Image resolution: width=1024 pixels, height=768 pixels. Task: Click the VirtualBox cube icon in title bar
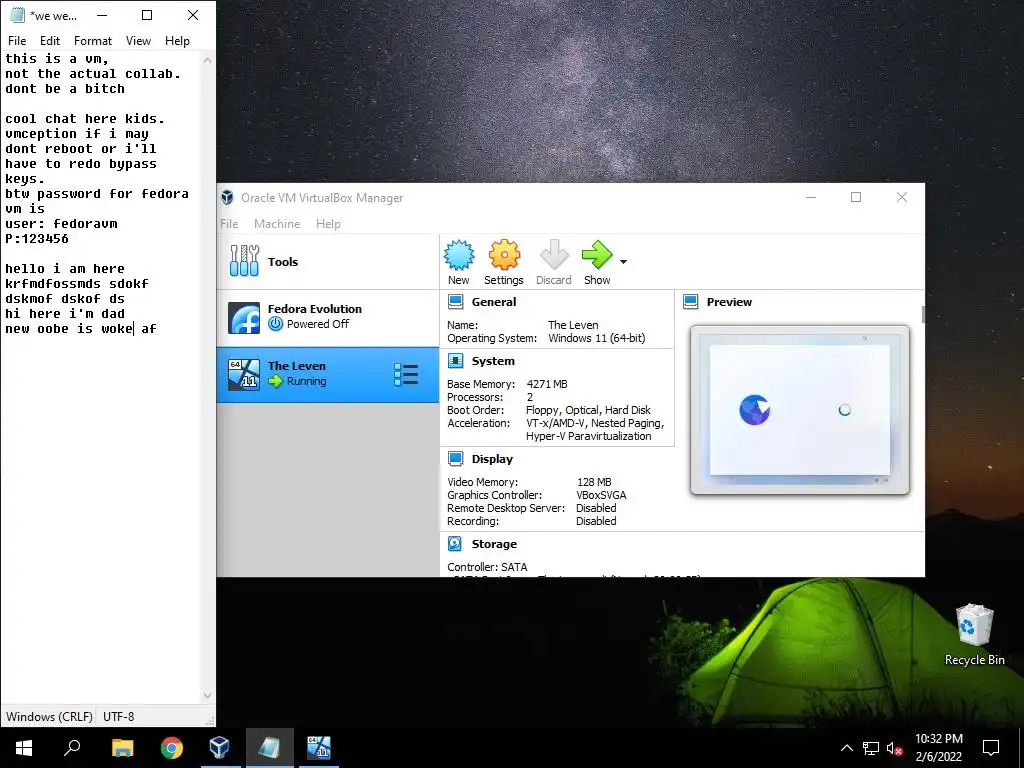(227, 197)
